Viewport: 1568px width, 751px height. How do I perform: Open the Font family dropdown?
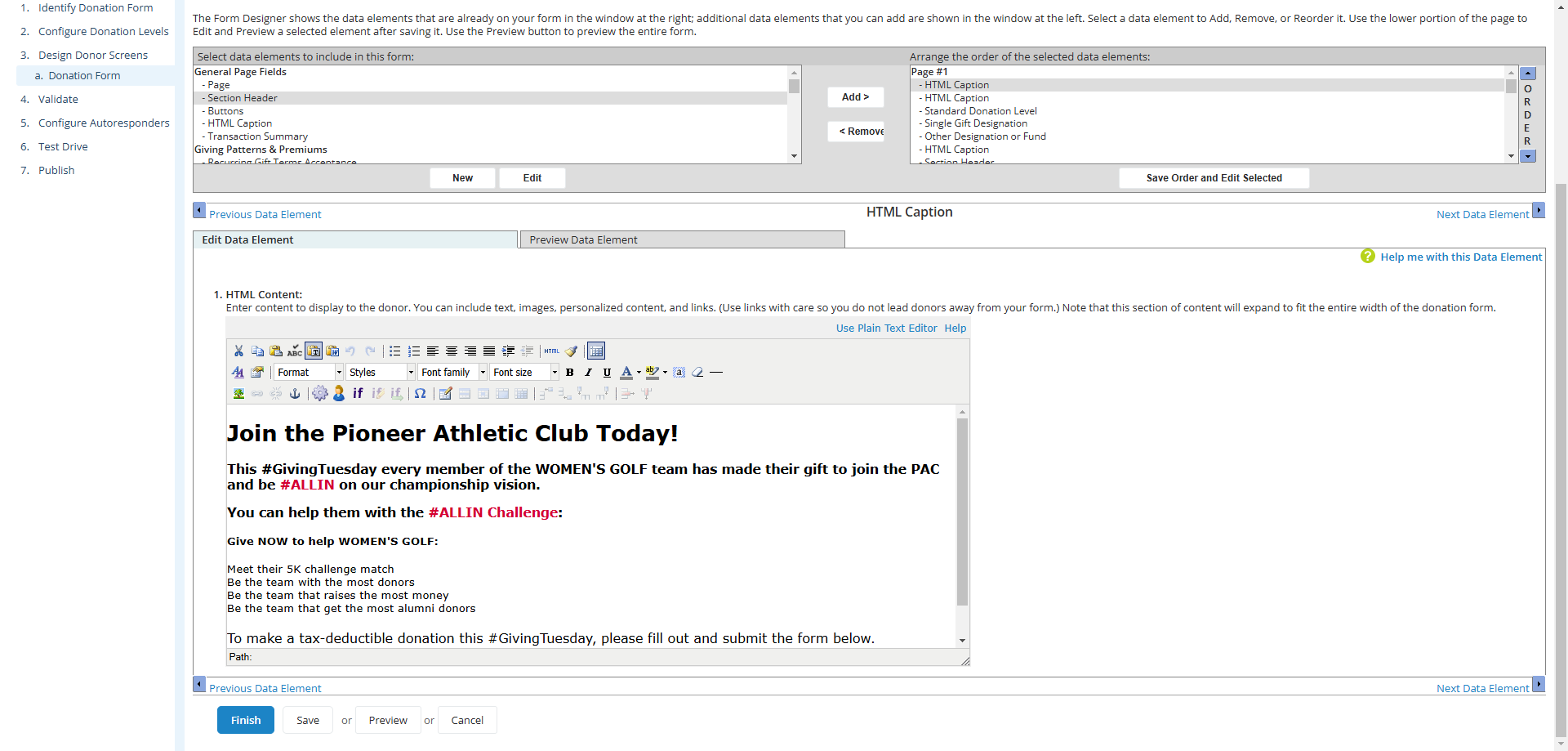point(453,372)
